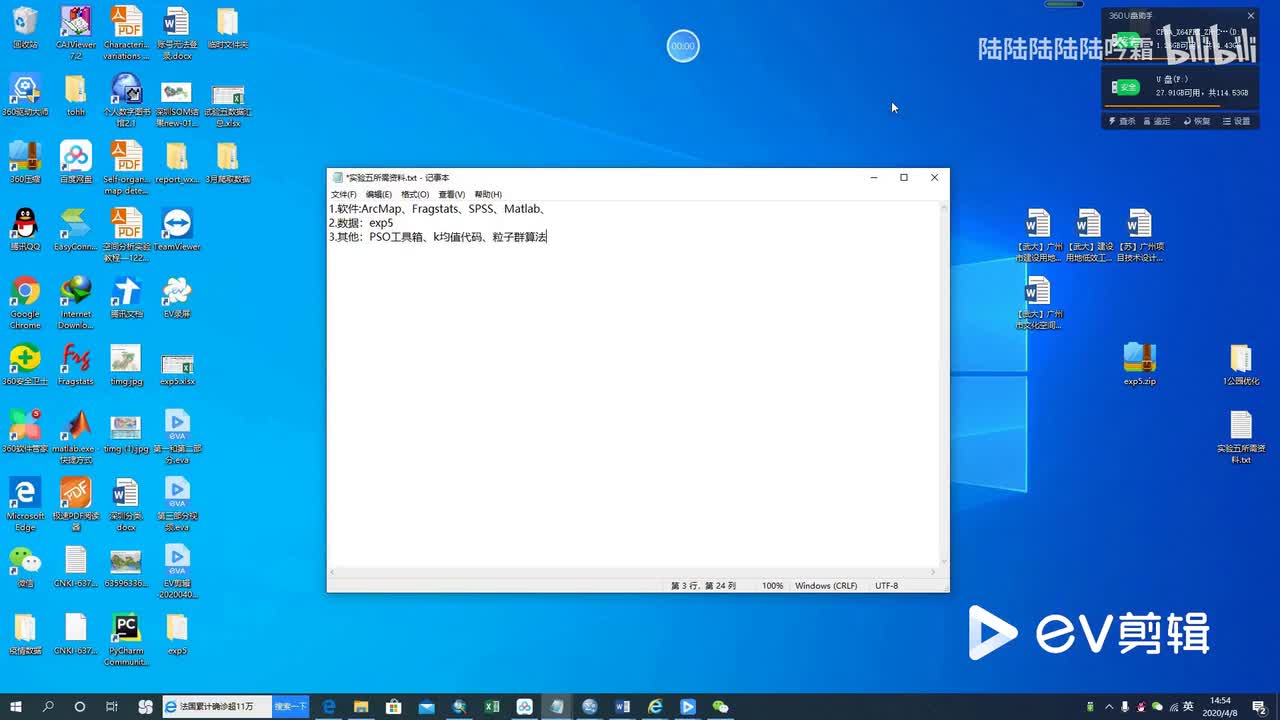Viewport: 1280px width, 720px height.
Task: Show hidden system tray icons
Action: click(1109, 707)
